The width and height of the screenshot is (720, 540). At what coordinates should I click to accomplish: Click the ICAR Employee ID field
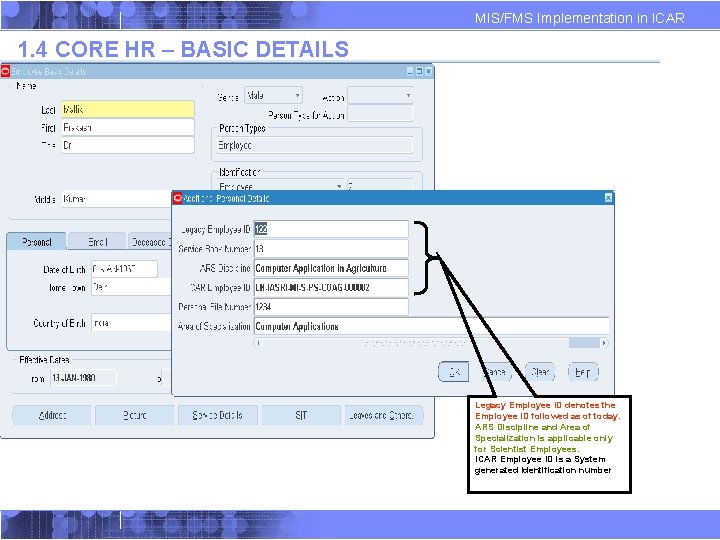(331, 287)
